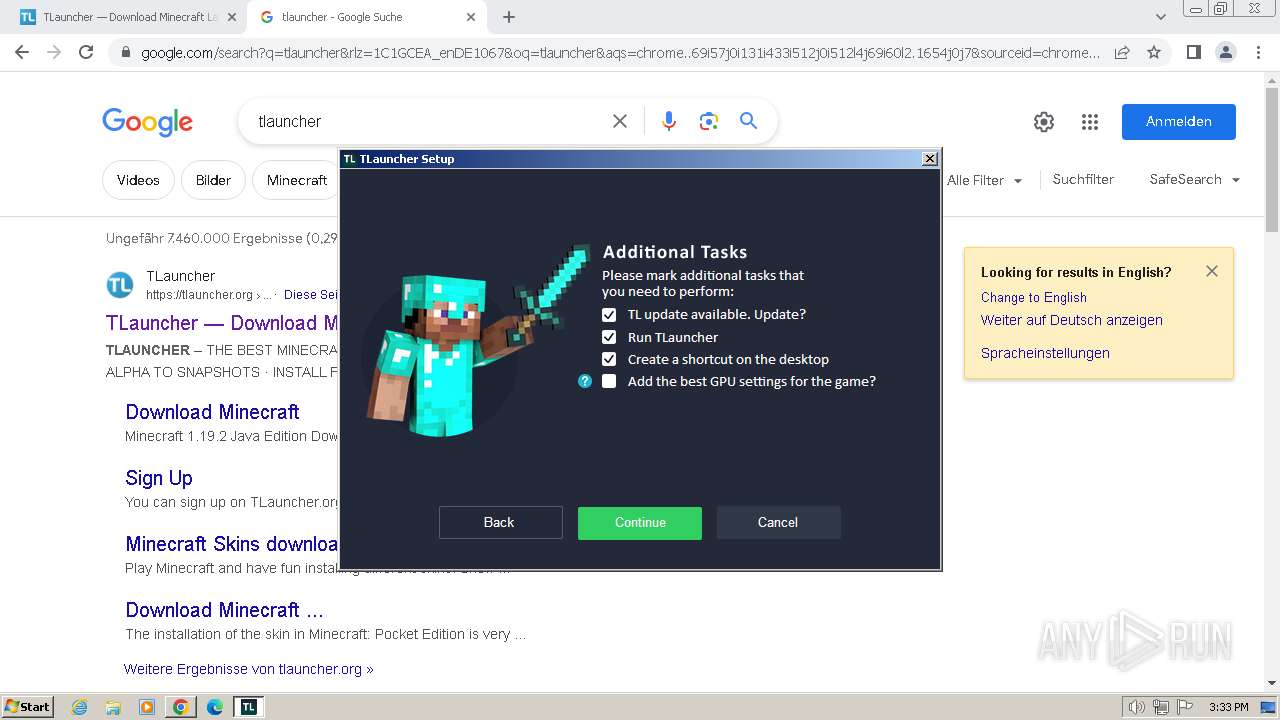
Task: Open the 'Download Minecraft ...' lower sitelink
Action: click(224, 610)
